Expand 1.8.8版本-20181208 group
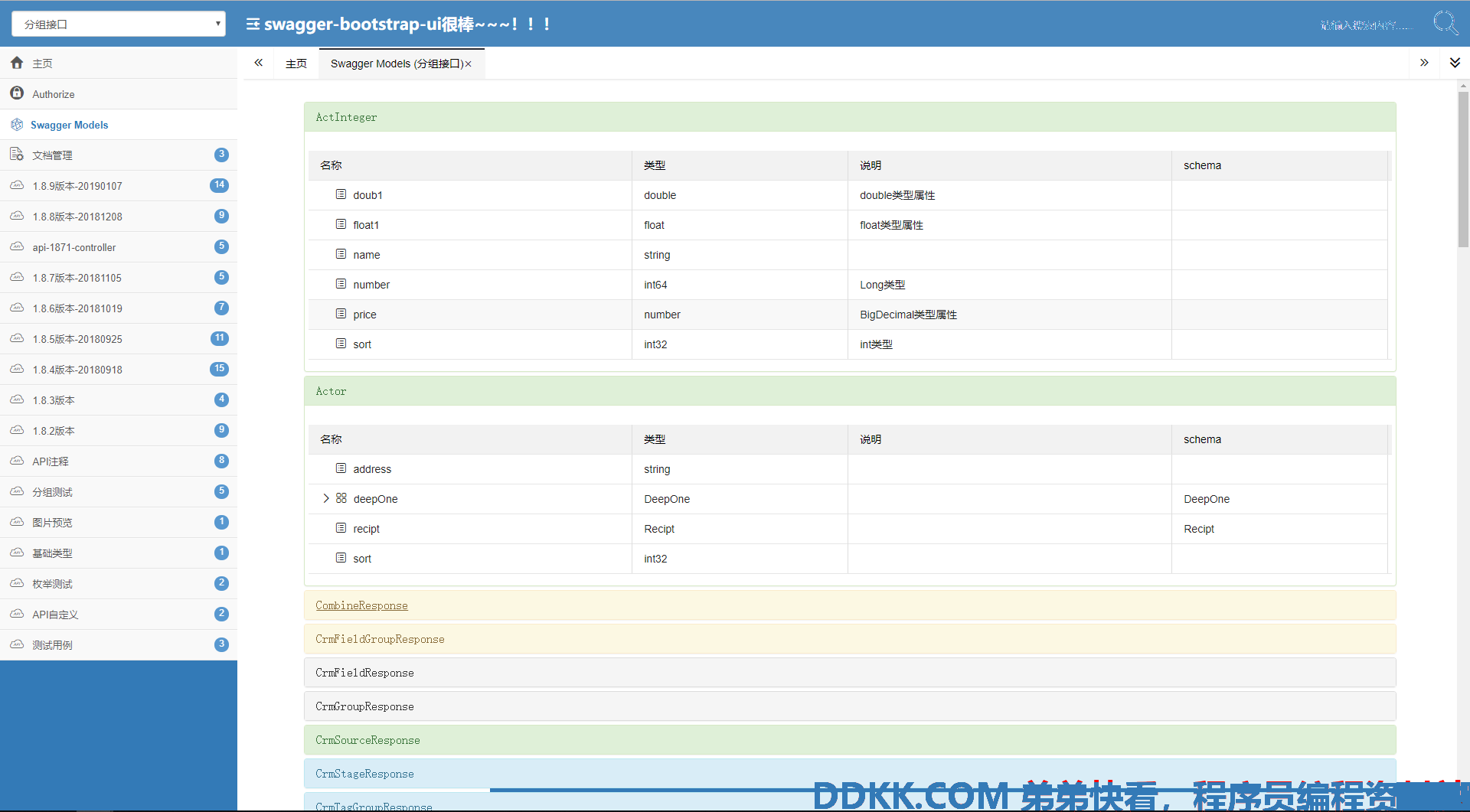This screenshot has width=1470, height=812. 119,217
